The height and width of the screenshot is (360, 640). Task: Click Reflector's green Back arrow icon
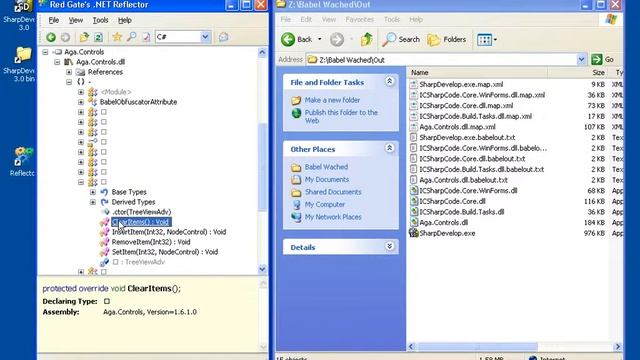[x=51, y=37]
